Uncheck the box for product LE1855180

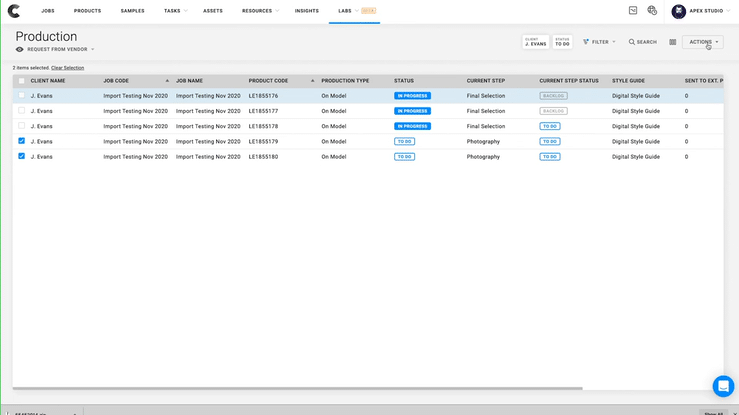tap(22, 157)
